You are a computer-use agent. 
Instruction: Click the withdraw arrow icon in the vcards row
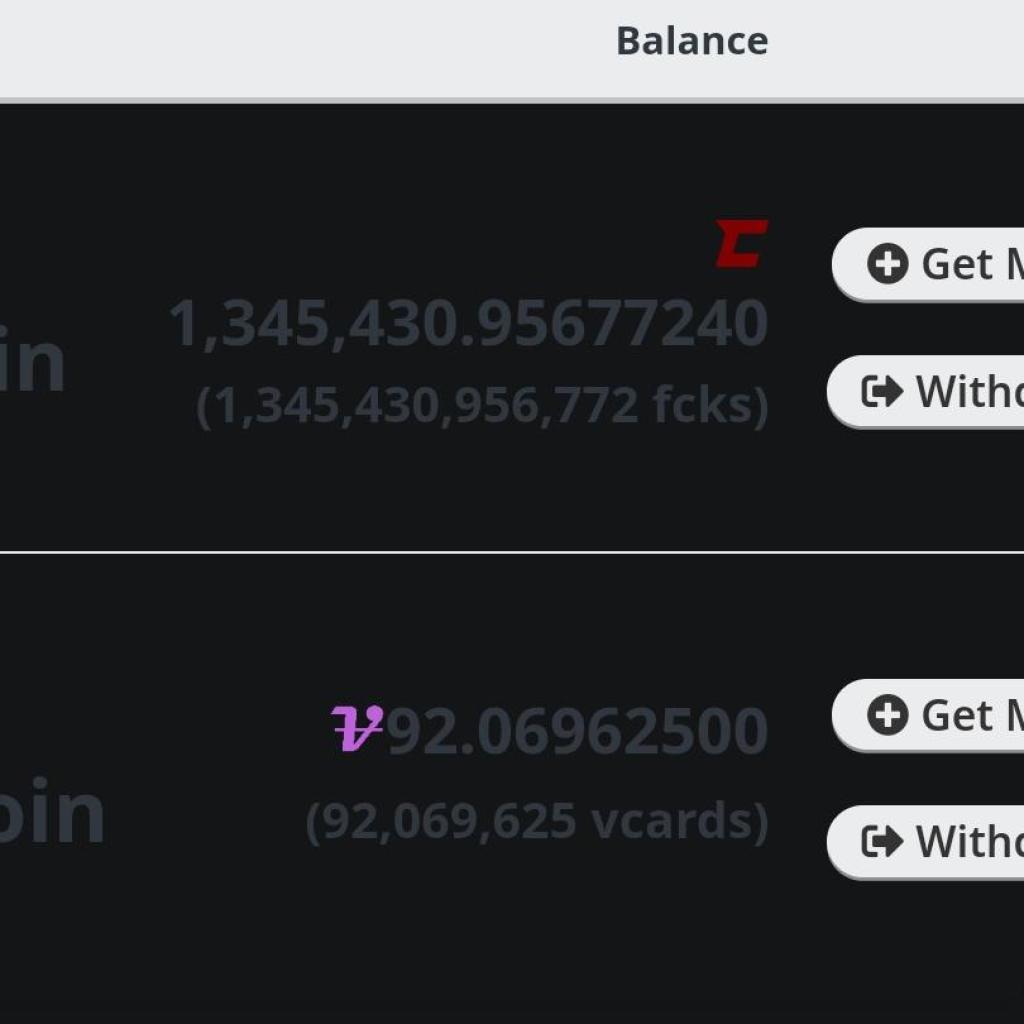pyautogui.click(x=882, y=841)
